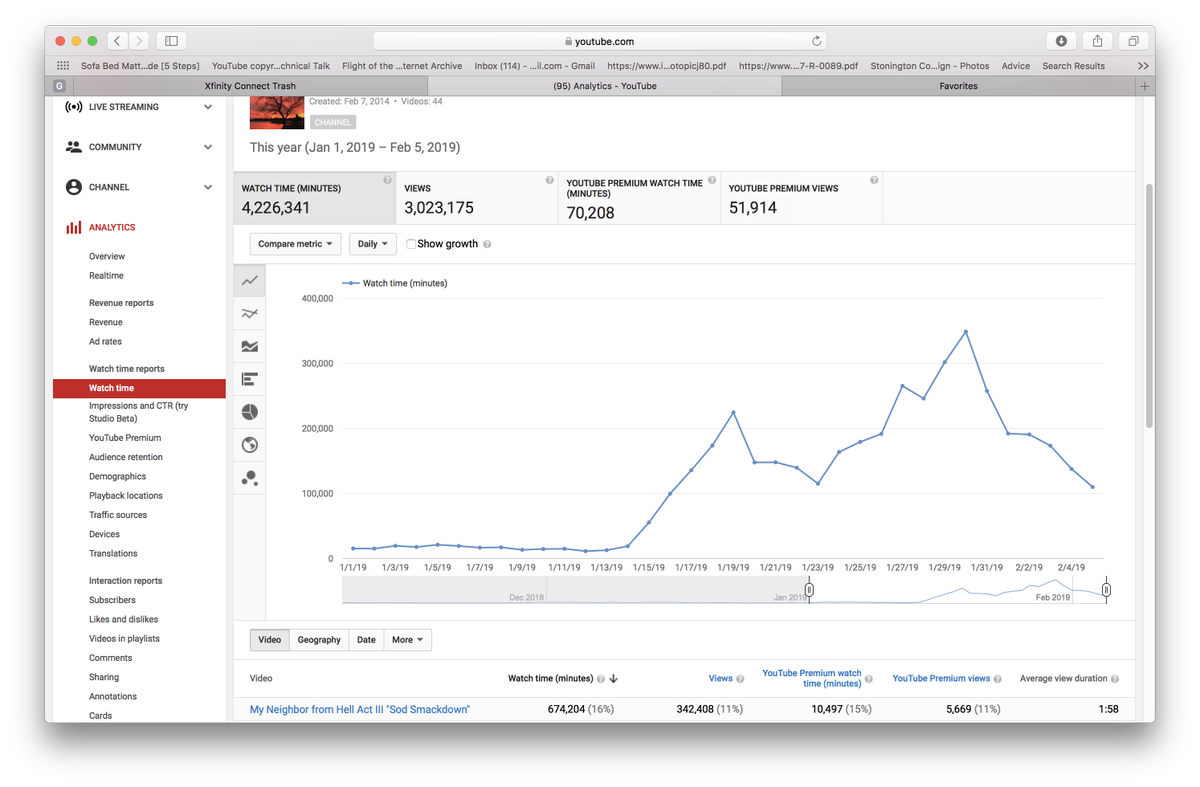Open the Compare metric dropdown
This screenshot has width=1200, height=787.
tap(295, 244)
